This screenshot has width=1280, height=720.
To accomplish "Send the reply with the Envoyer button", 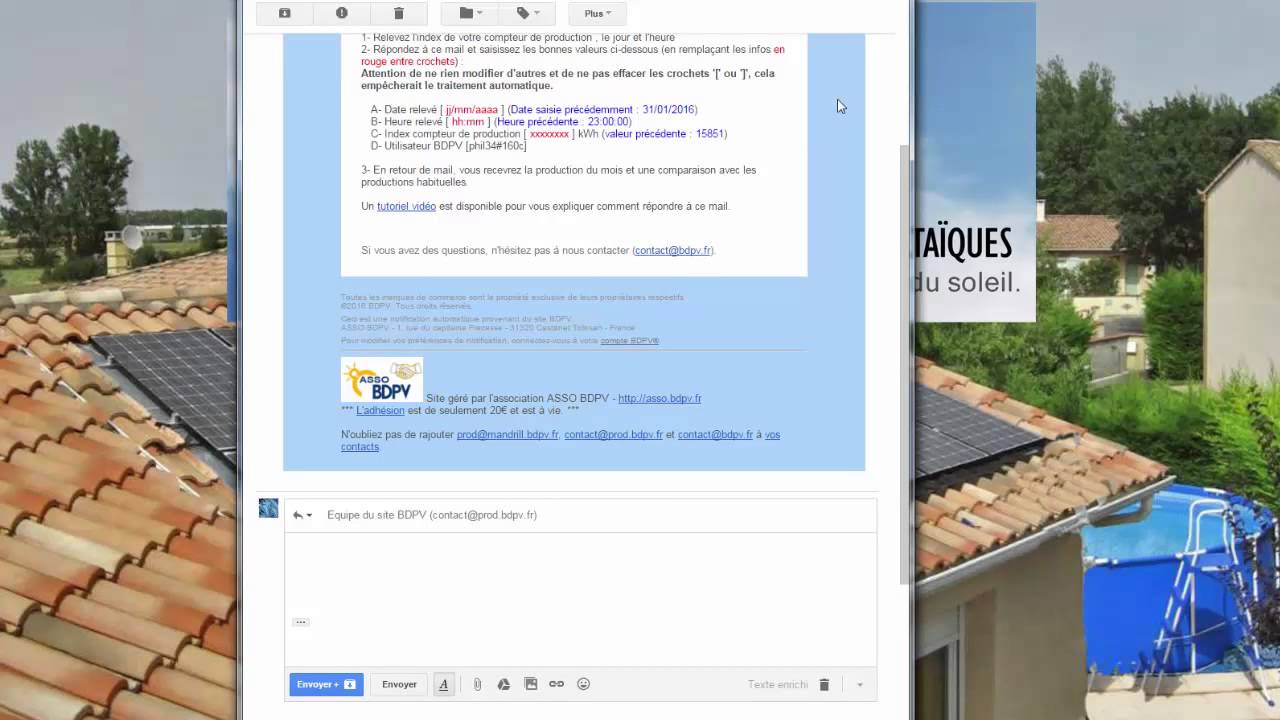I will click(x=399, y=684).
